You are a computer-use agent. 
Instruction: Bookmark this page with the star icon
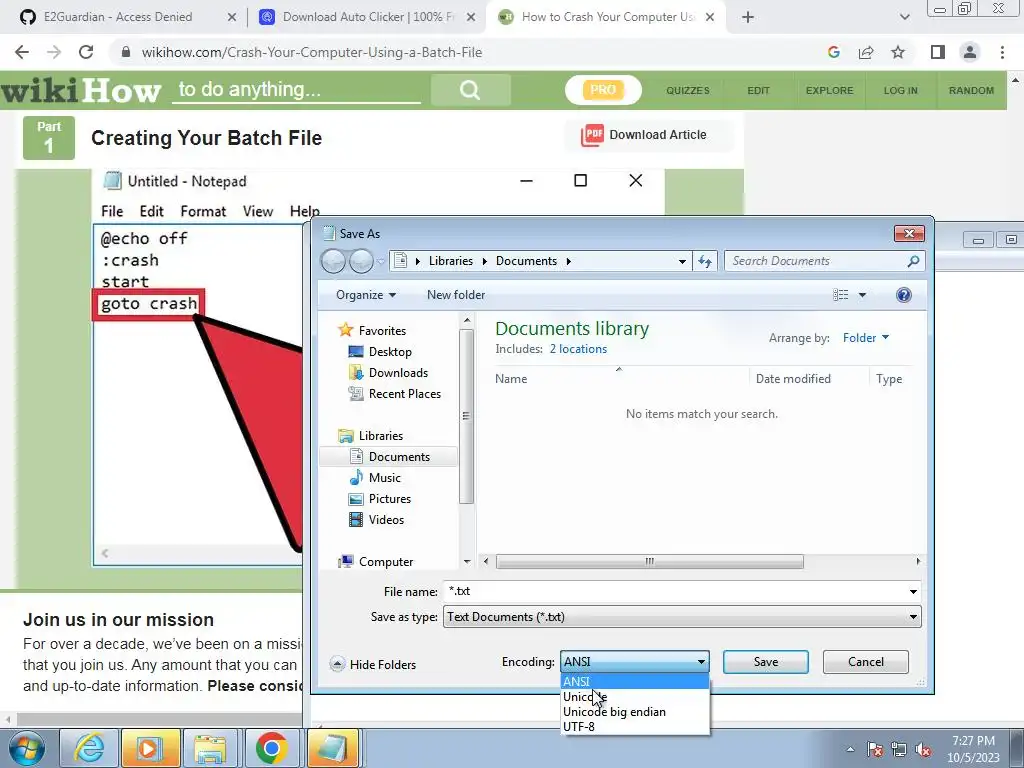click(x=898, y=52)
